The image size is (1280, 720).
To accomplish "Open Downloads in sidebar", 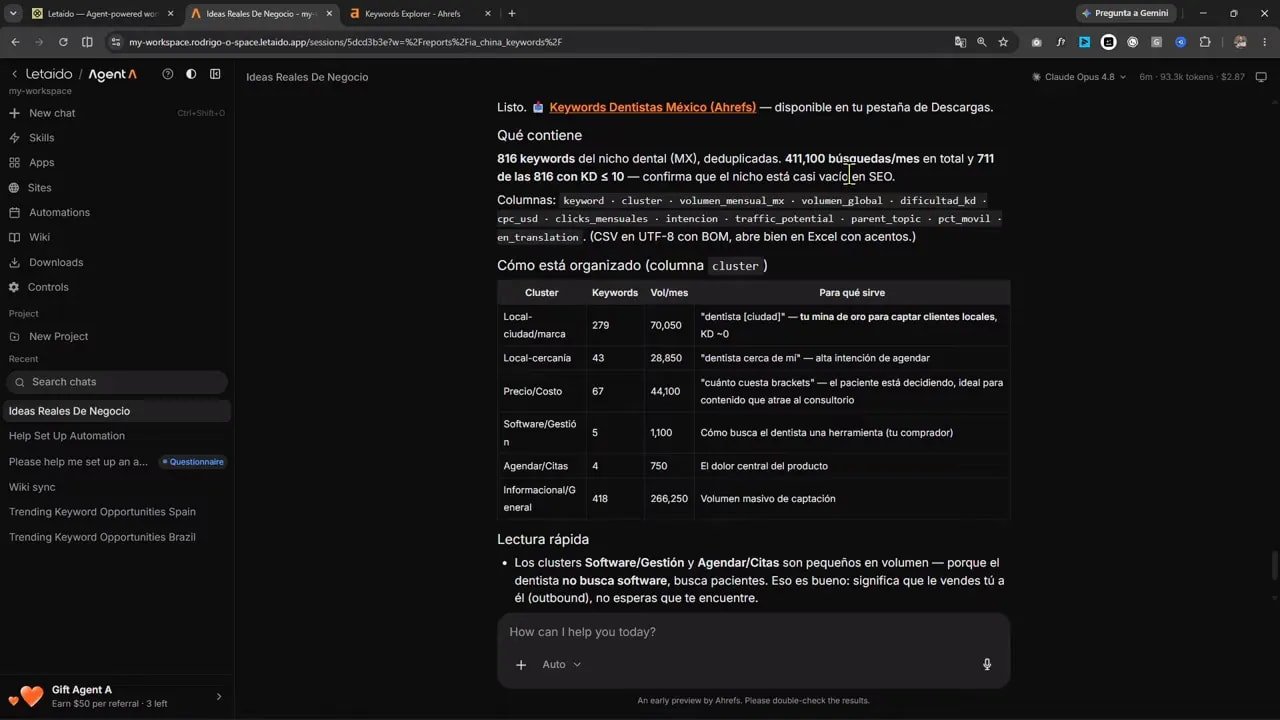I will click(x=56, y=262).
